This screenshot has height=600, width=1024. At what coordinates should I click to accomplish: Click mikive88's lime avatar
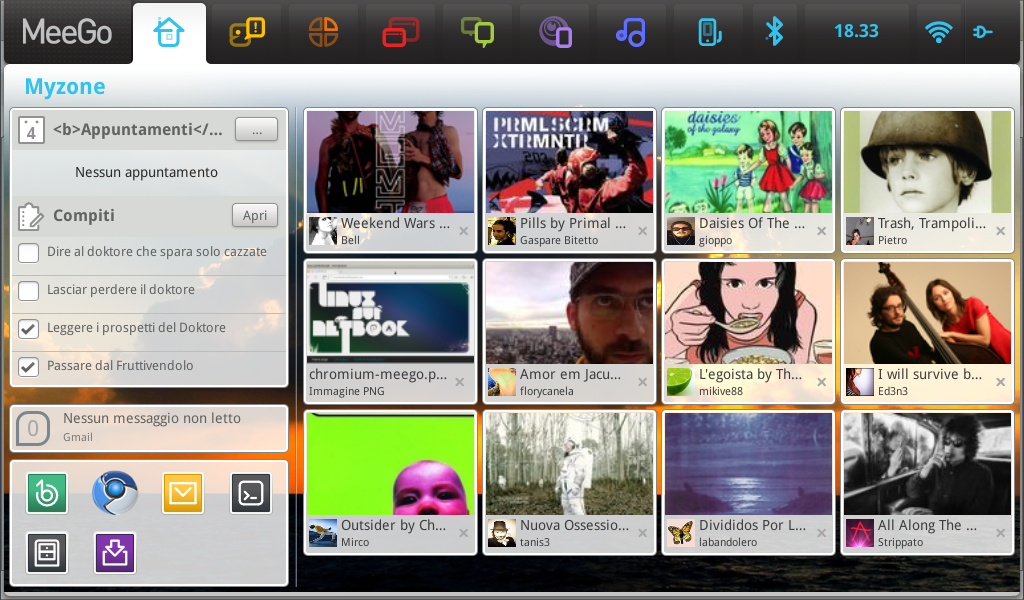680,382
